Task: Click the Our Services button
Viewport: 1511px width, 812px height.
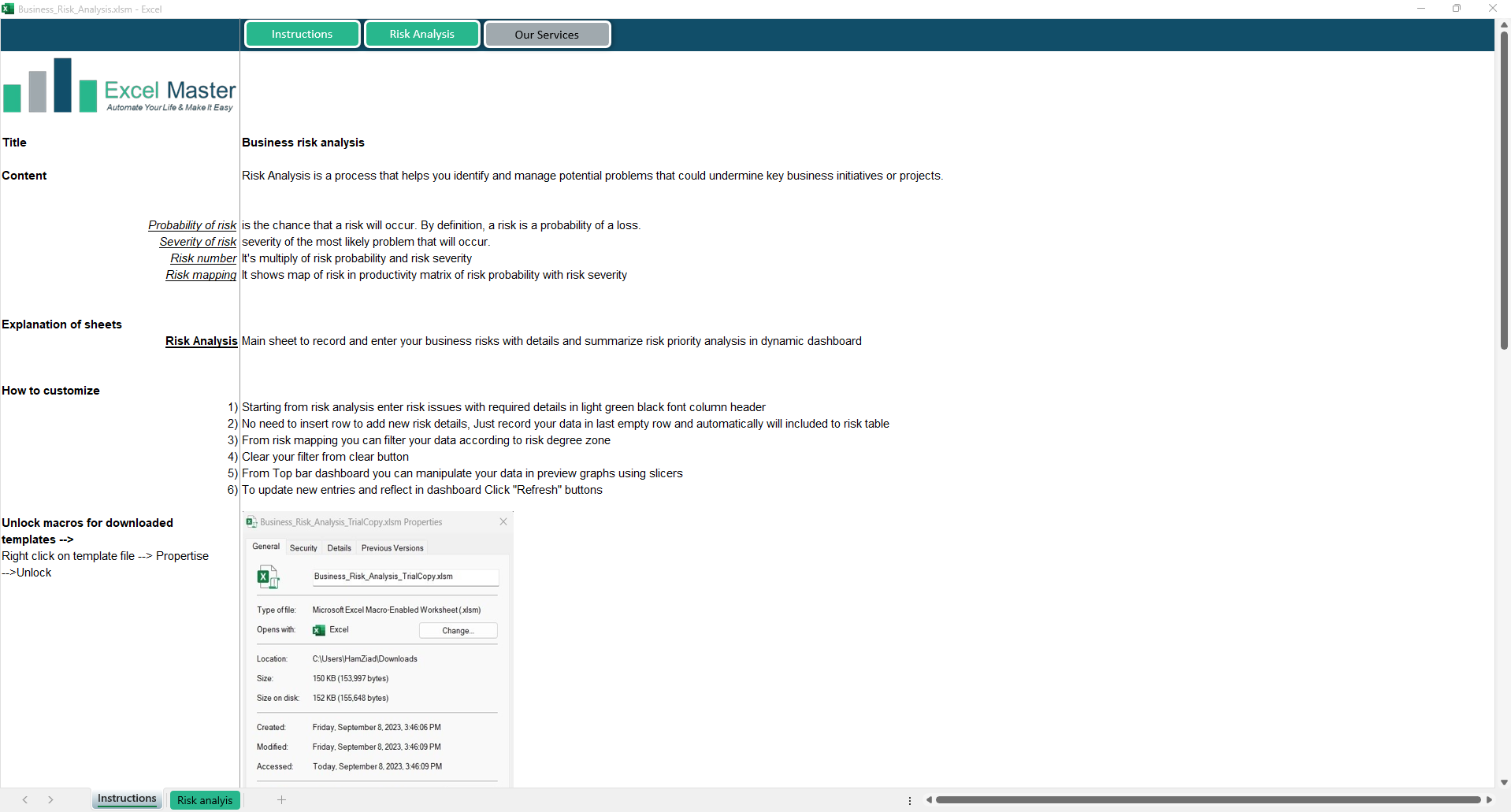Action: (x=547, y=35)
